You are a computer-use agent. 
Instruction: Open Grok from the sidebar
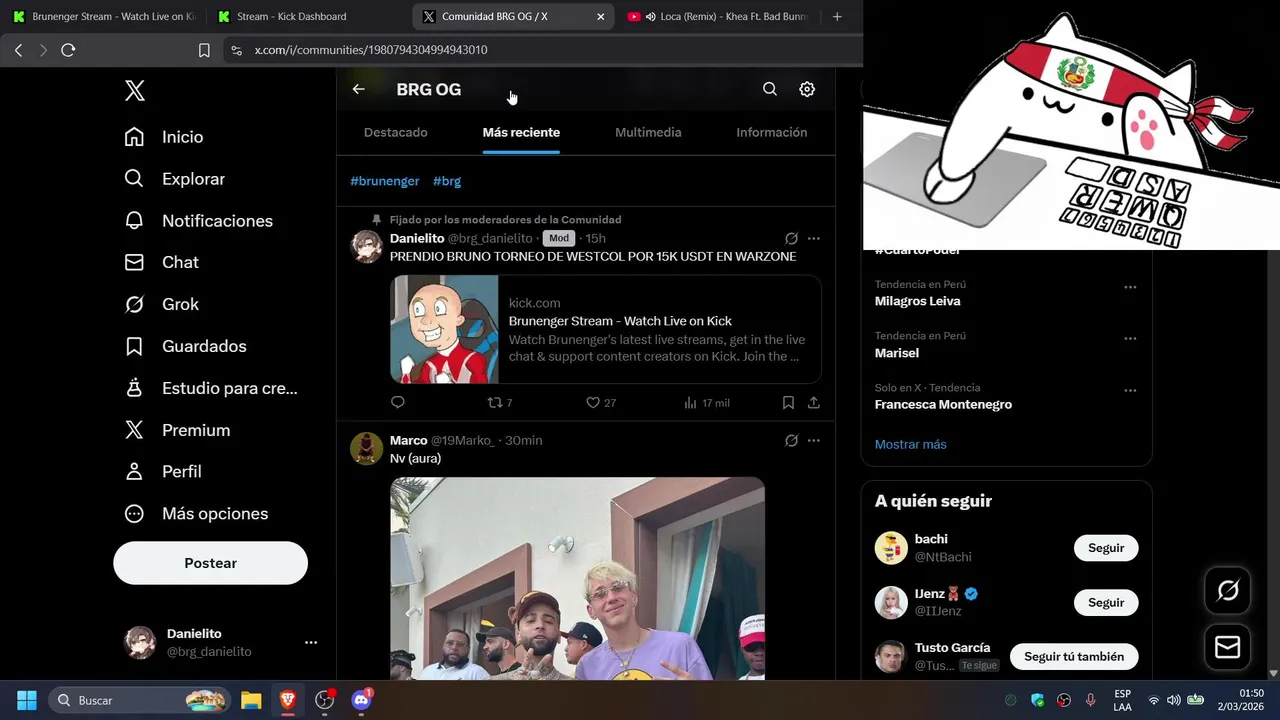pos(161,304)
